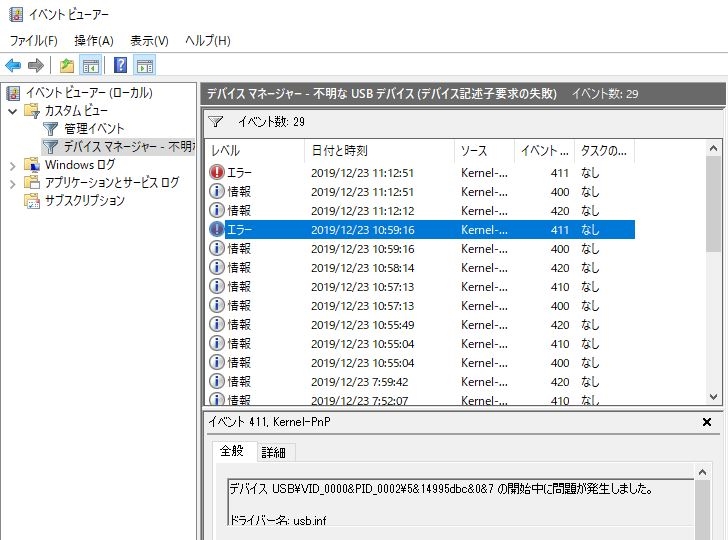Select the event at 2019/12/23 10:57:13 with ID 410
This screenshot has width=728, height=540.
point(420,286)
